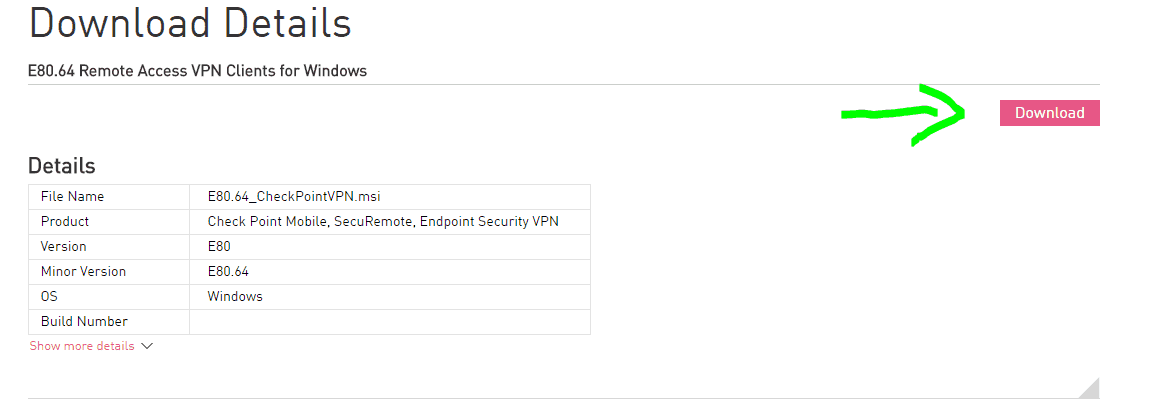Select the Build Number label cell
The width and height of the screenshot is (1172, 406).
[84, 322]
